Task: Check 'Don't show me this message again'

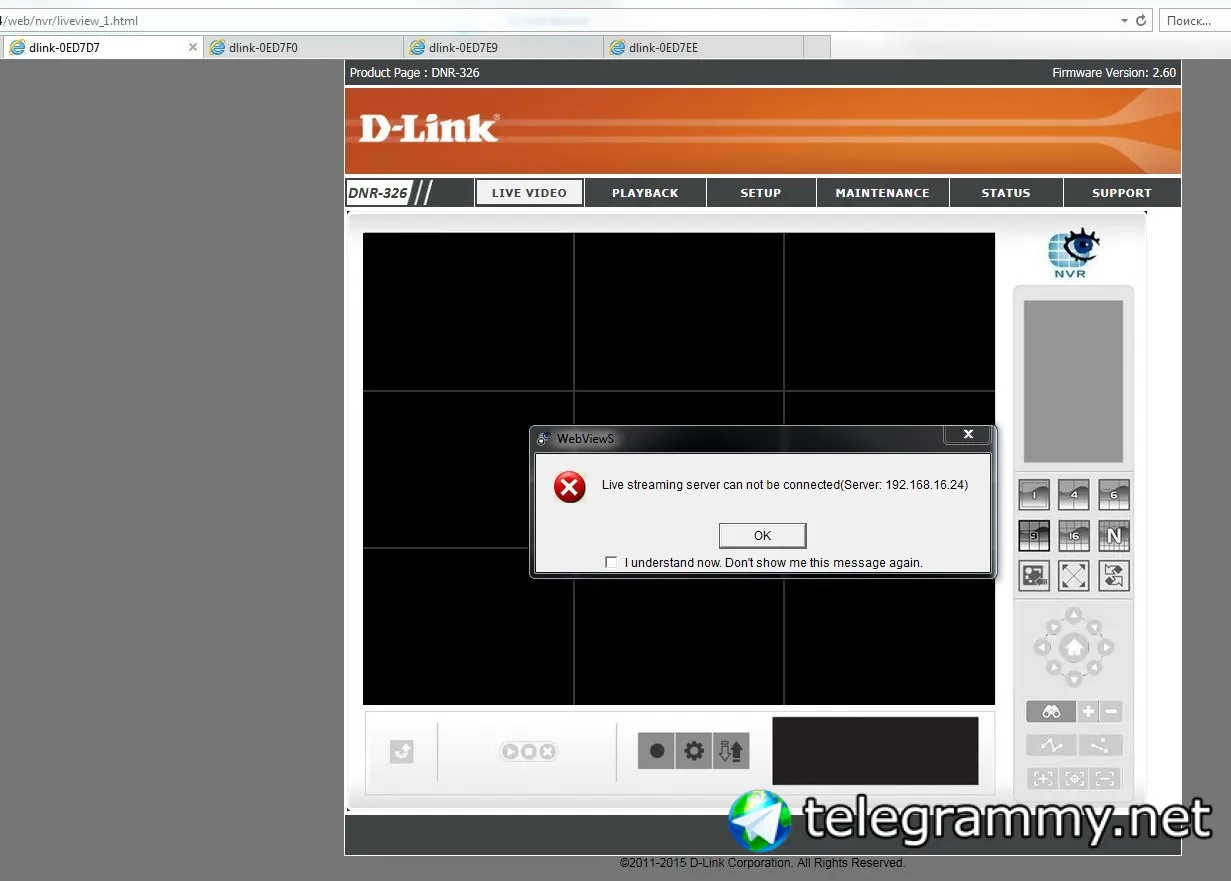Action: [612, 563]
